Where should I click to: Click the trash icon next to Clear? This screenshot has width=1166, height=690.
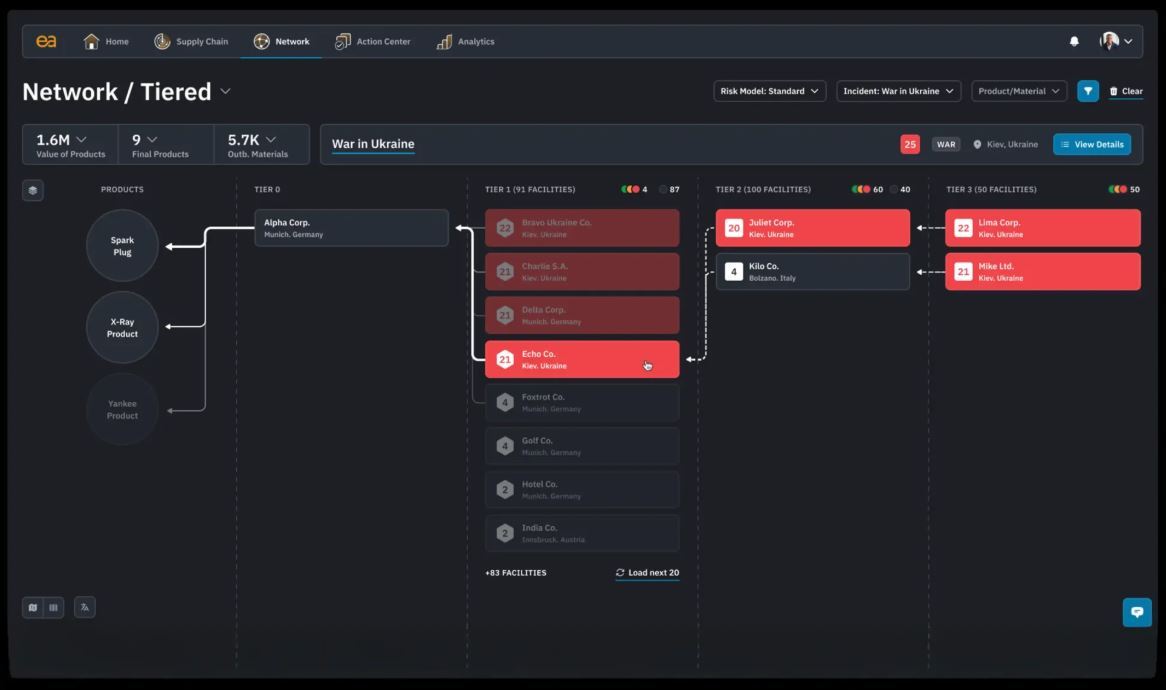1113,91
